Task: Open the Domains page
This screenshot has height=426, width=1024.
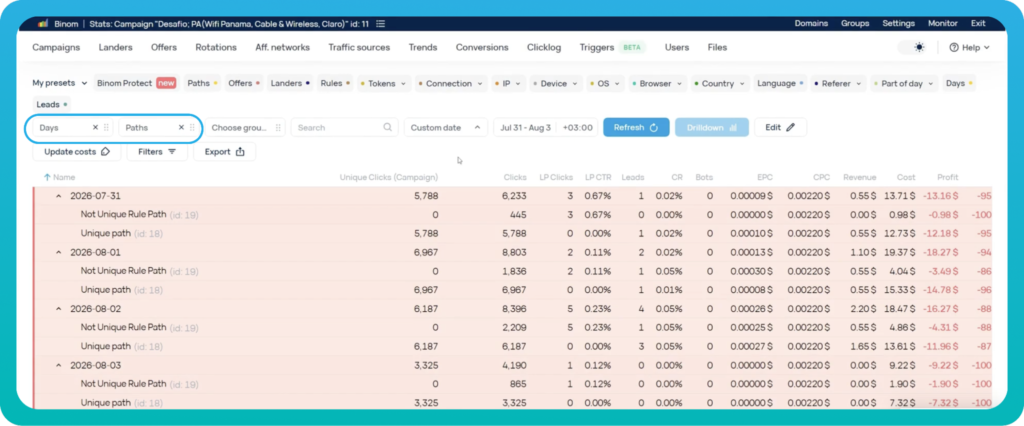Action: tap(811, 24)
